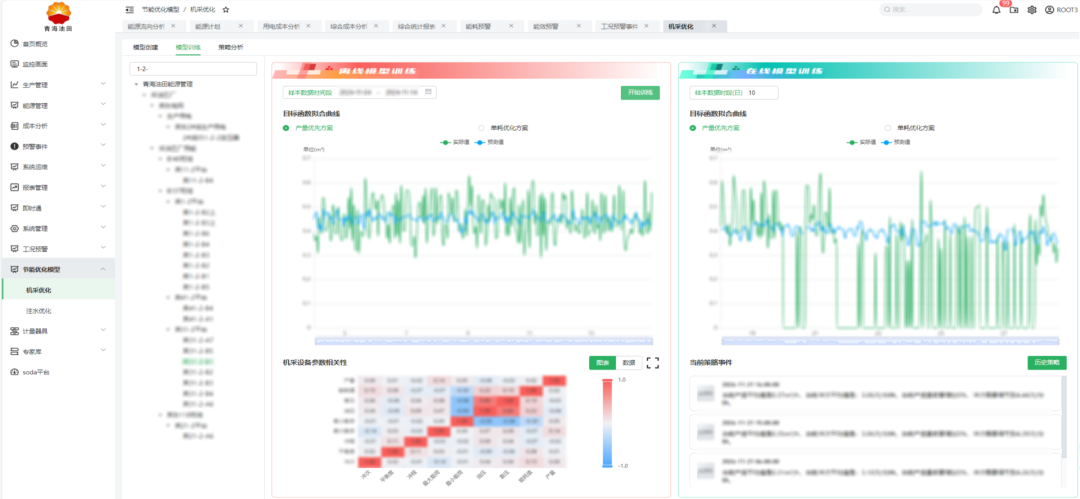
Task: Open 能源流向分析 page tab
Action: (146, 26)
